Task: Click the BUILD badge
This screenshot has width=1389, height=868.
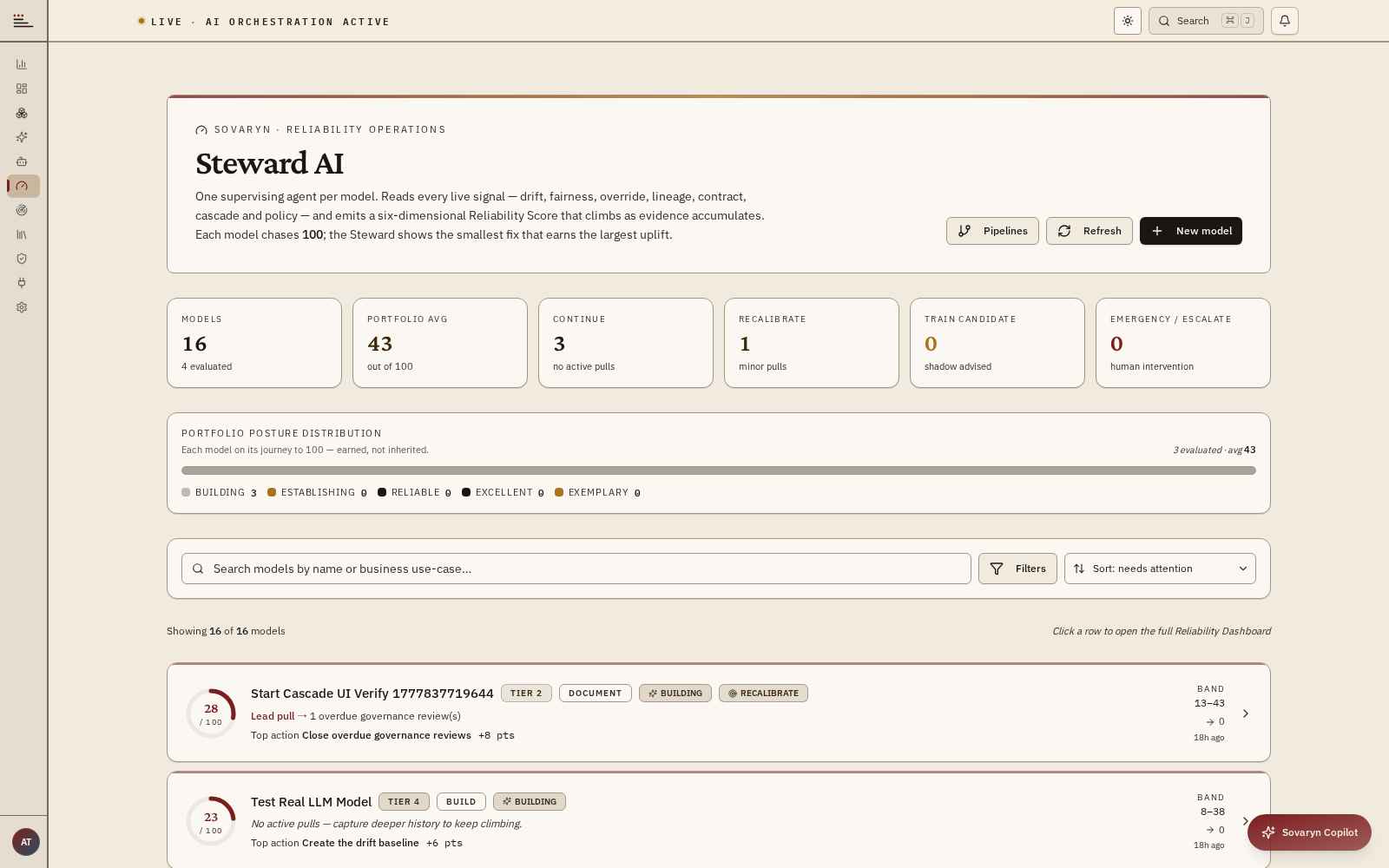Action: tap(461, 802)
